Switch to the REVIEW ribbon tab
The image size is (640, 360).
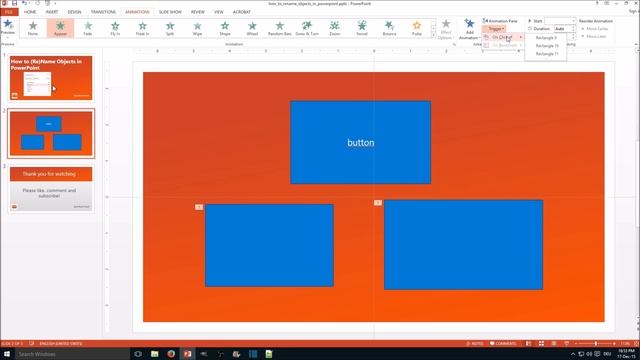(x=198, y=12)
